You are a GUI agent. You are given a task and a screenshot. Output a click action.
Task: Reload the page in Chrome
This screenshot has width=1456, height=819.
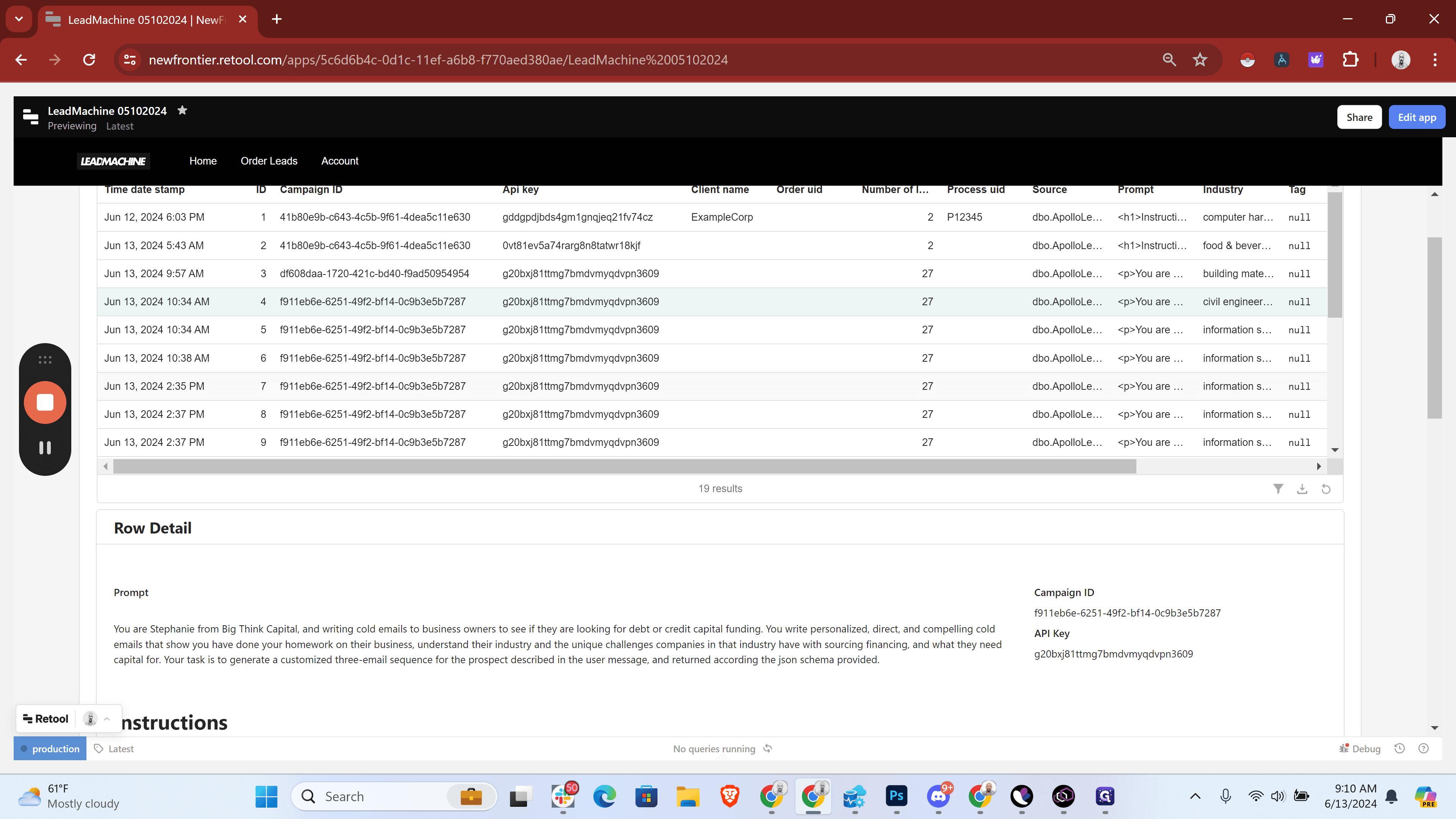tap(89, 60)
